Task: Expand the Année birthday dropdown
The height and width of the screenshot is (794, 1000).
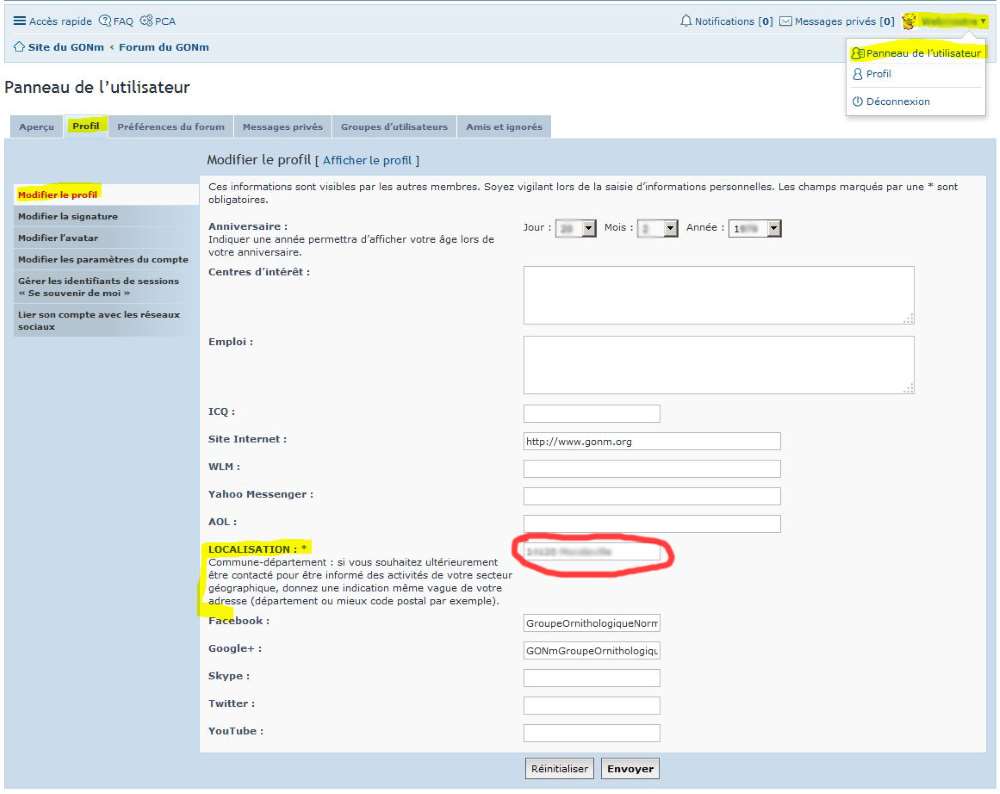Action: tap(755, 228)
